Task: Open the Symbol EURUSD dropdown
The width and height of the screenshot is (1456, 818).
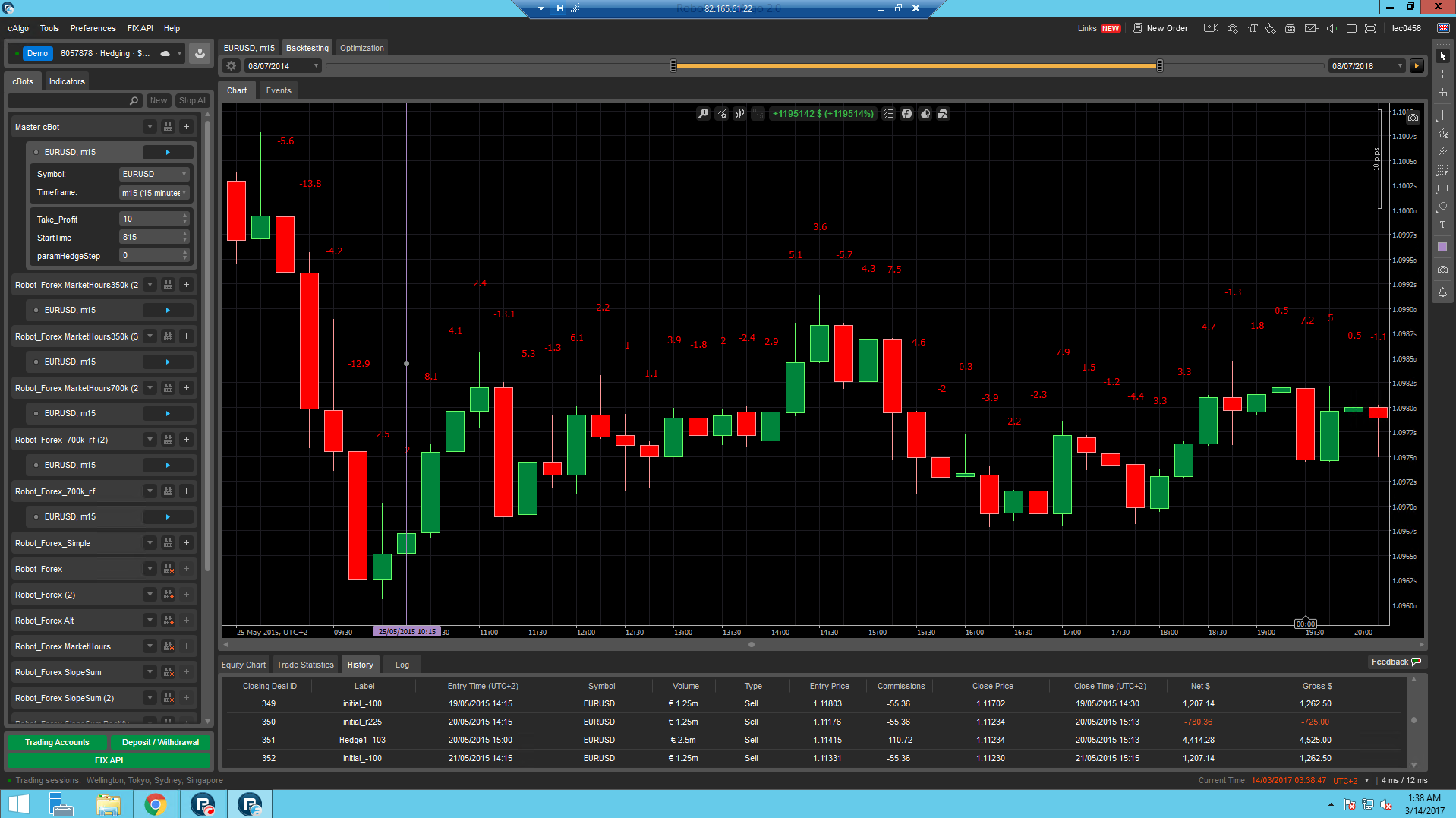Action: click(154, 174)
